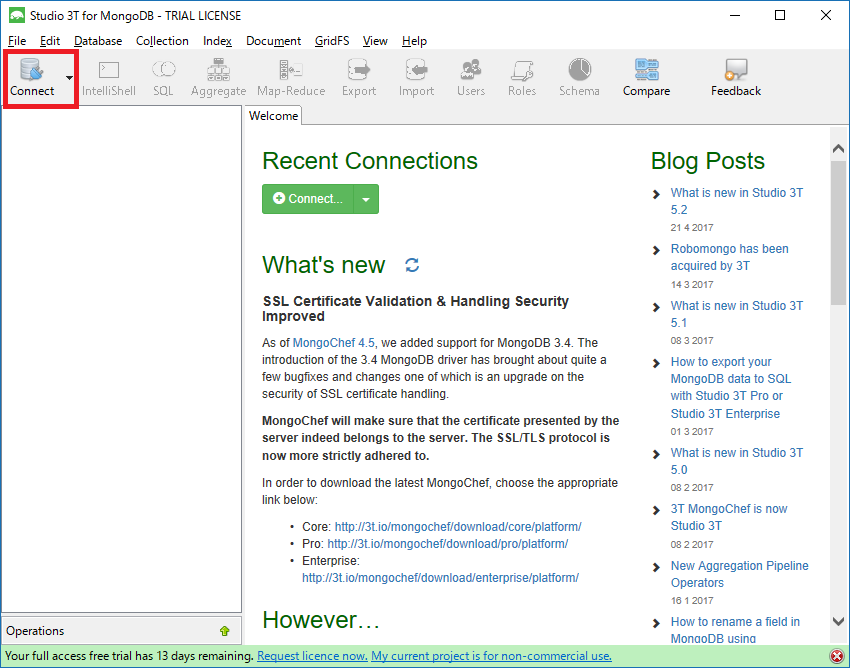This screenshot has width=850, height=668.
Task: Open the File menu
Action: (x=17, y=41)
